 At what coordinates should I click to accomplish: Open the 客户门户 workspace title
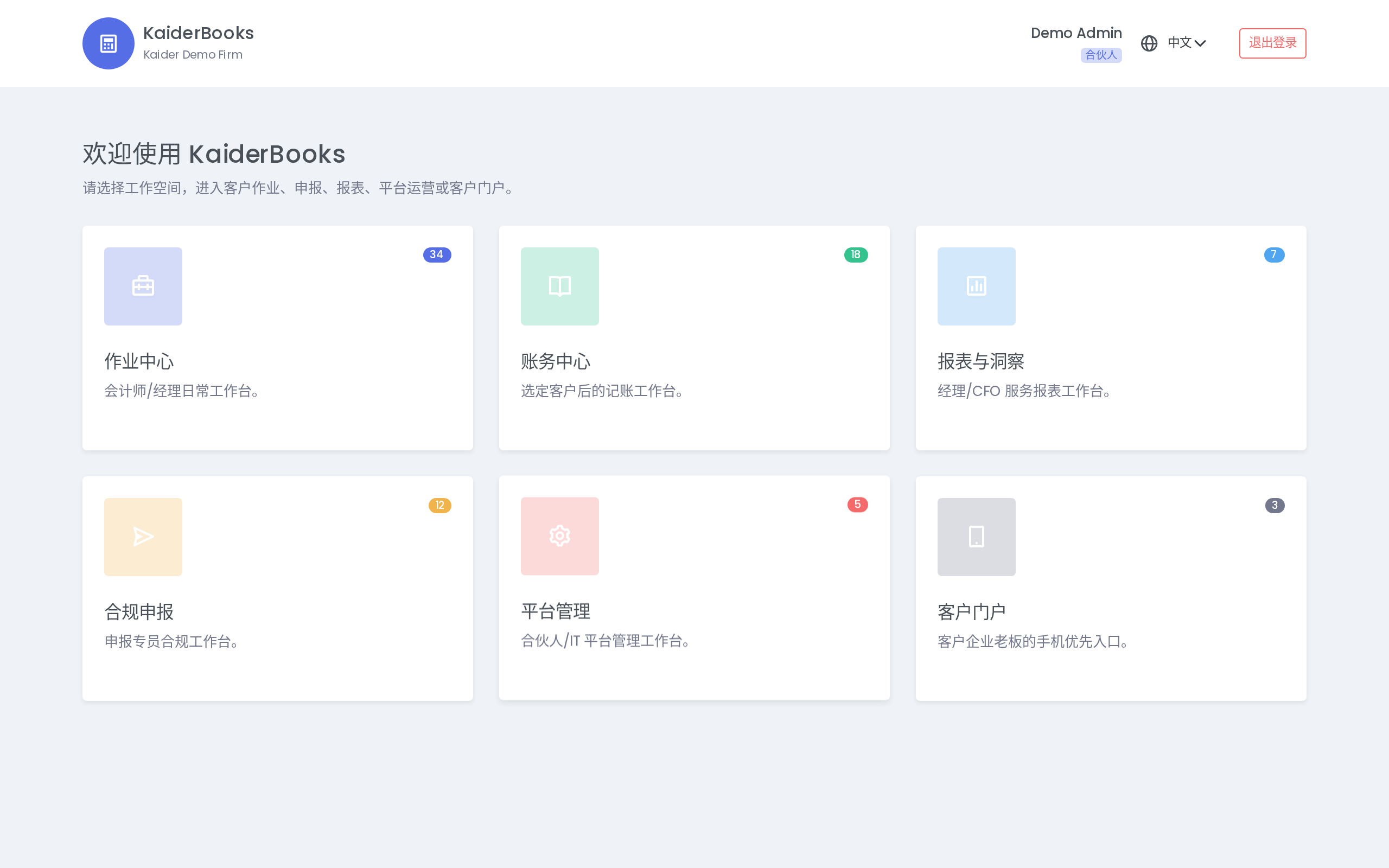click(972, 612)
